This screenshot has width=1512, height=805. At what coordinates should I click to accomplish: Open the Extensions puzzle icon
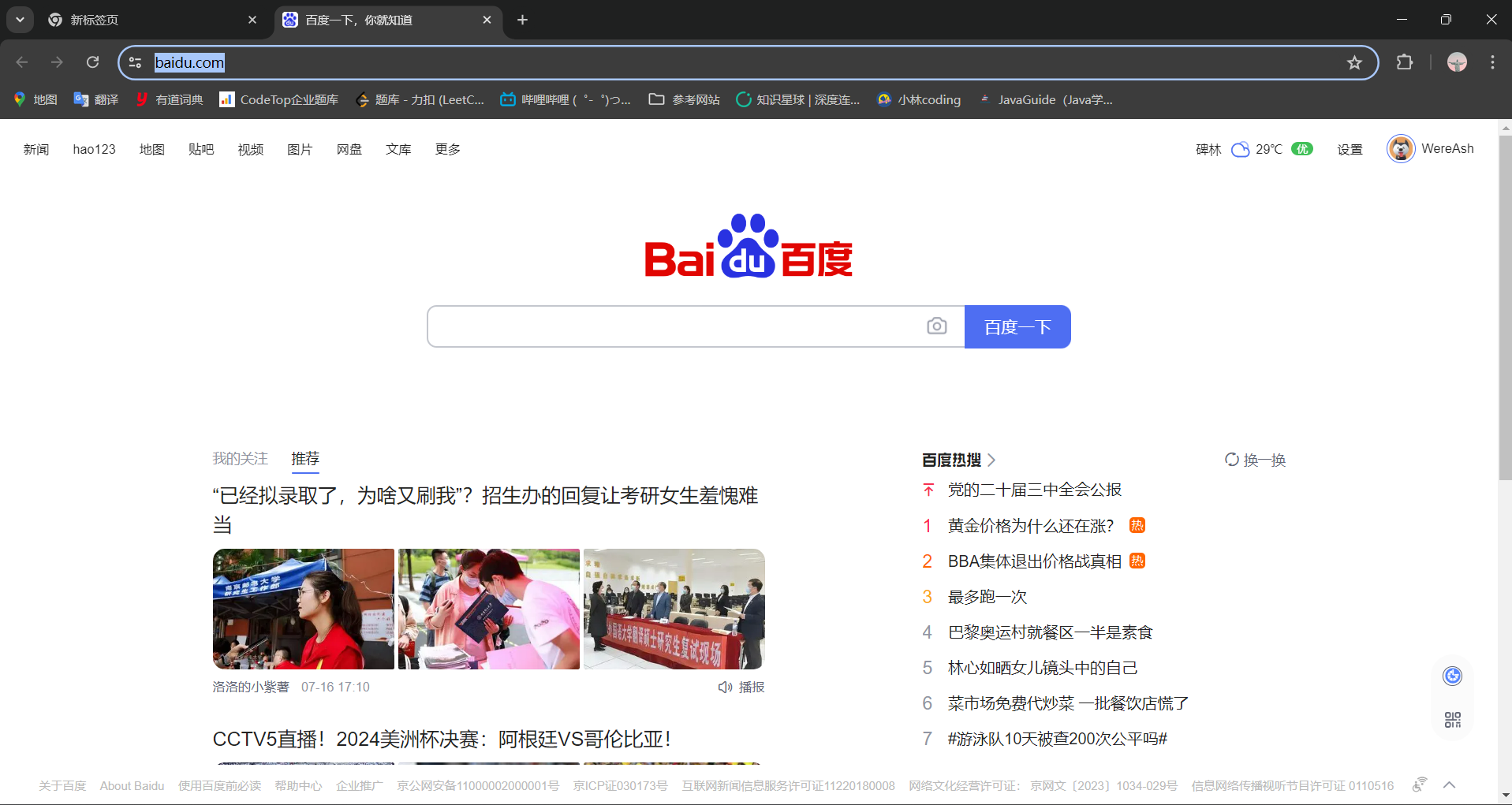tap(1405, 62)
